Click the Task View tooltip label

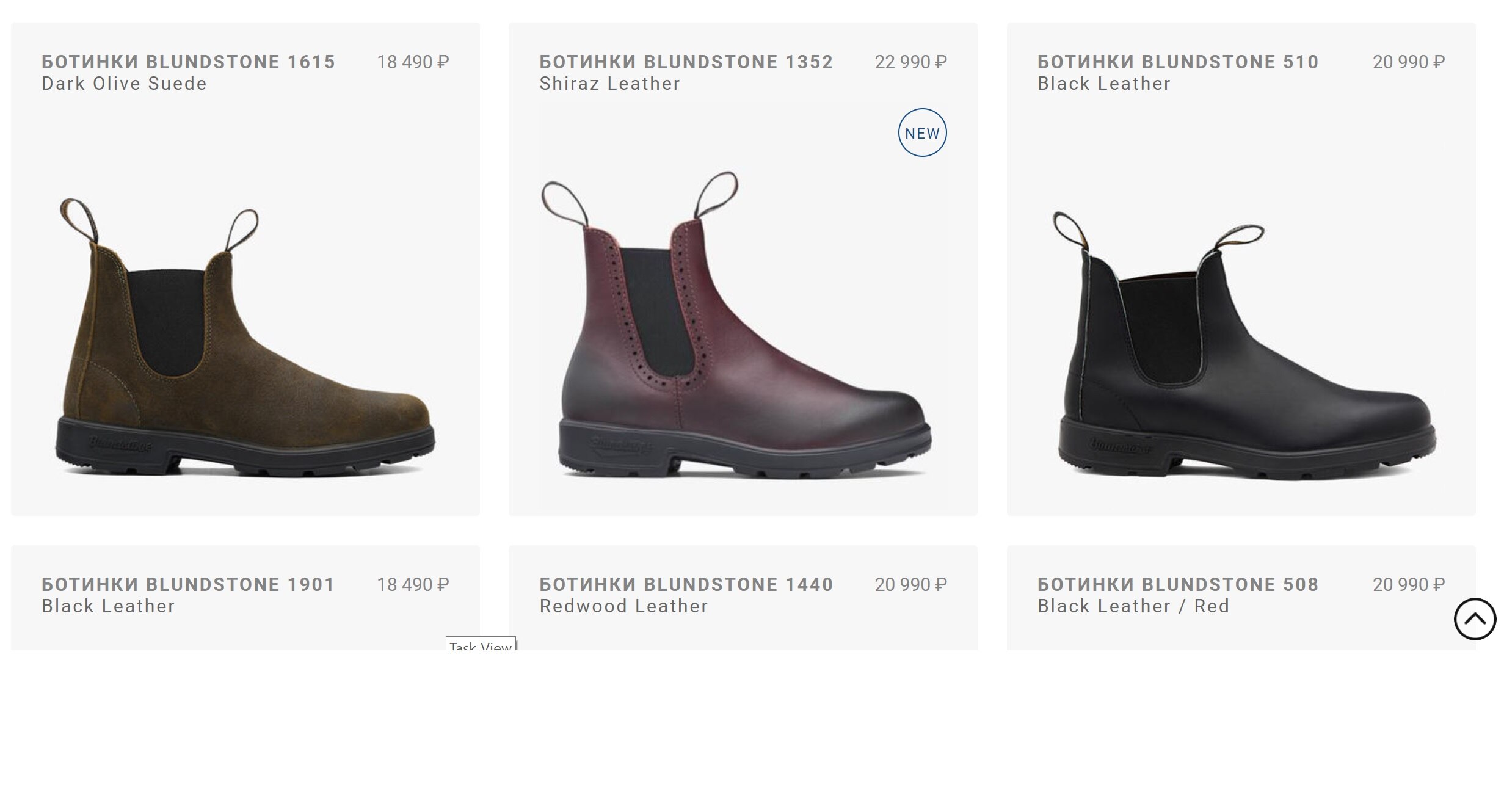click(x=481, y=645)
